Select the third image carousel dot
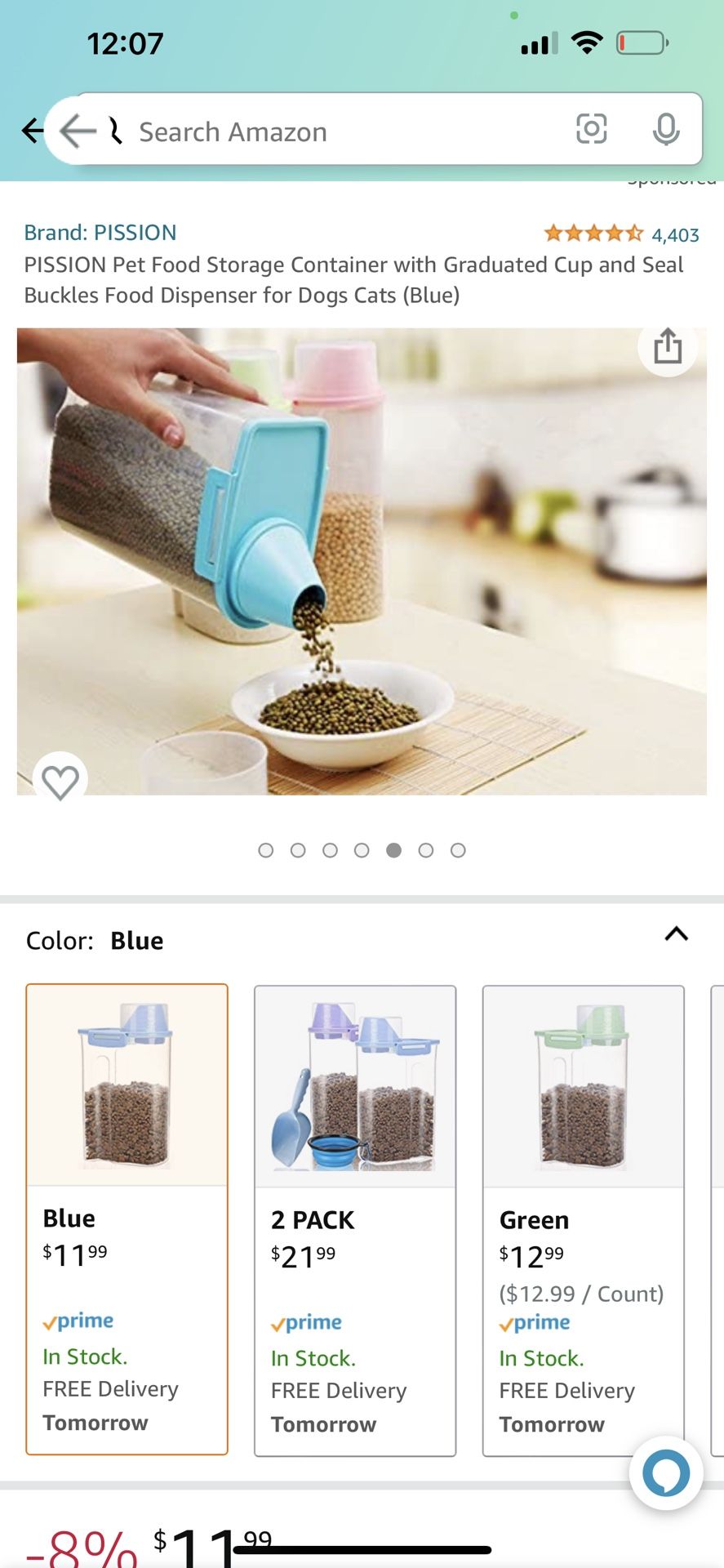Screen dimensions: 724x1568 pos(330,850)
